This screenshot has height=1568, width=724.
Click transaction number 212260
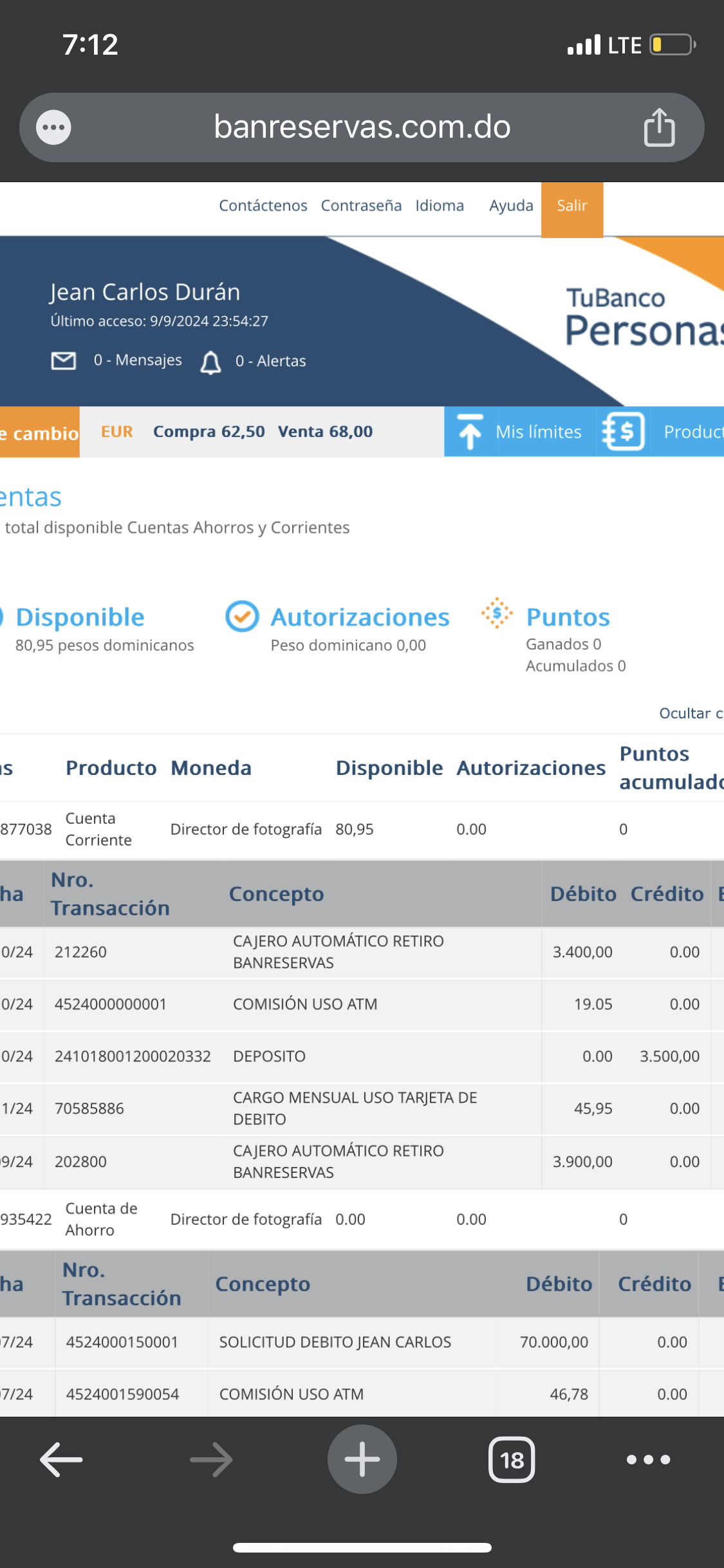pyautogui.click(x=80, y=952)
